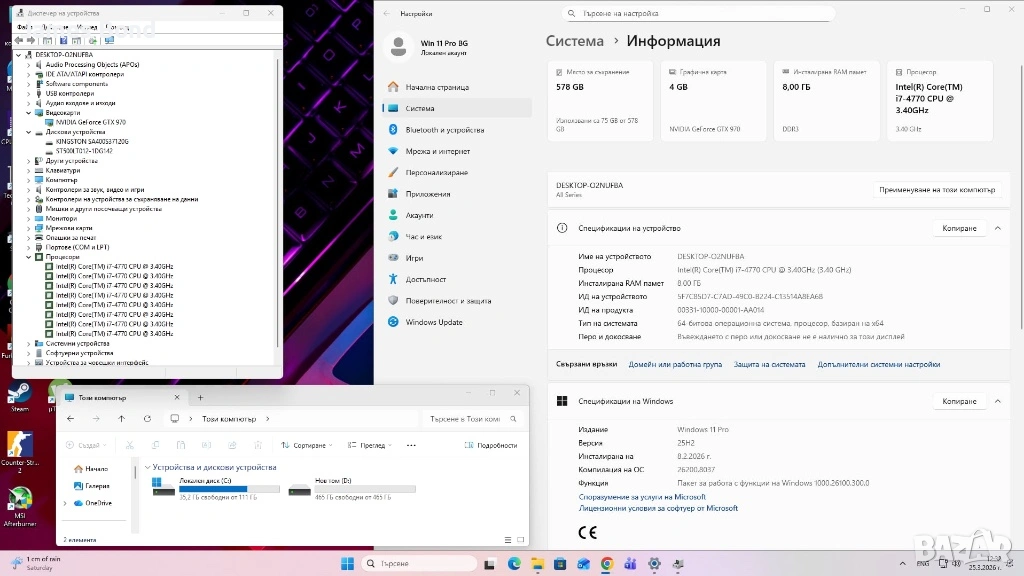Screen dimensions: 1024x576
Task: Go up one folder in File Explorer
Action: (121, 419)
